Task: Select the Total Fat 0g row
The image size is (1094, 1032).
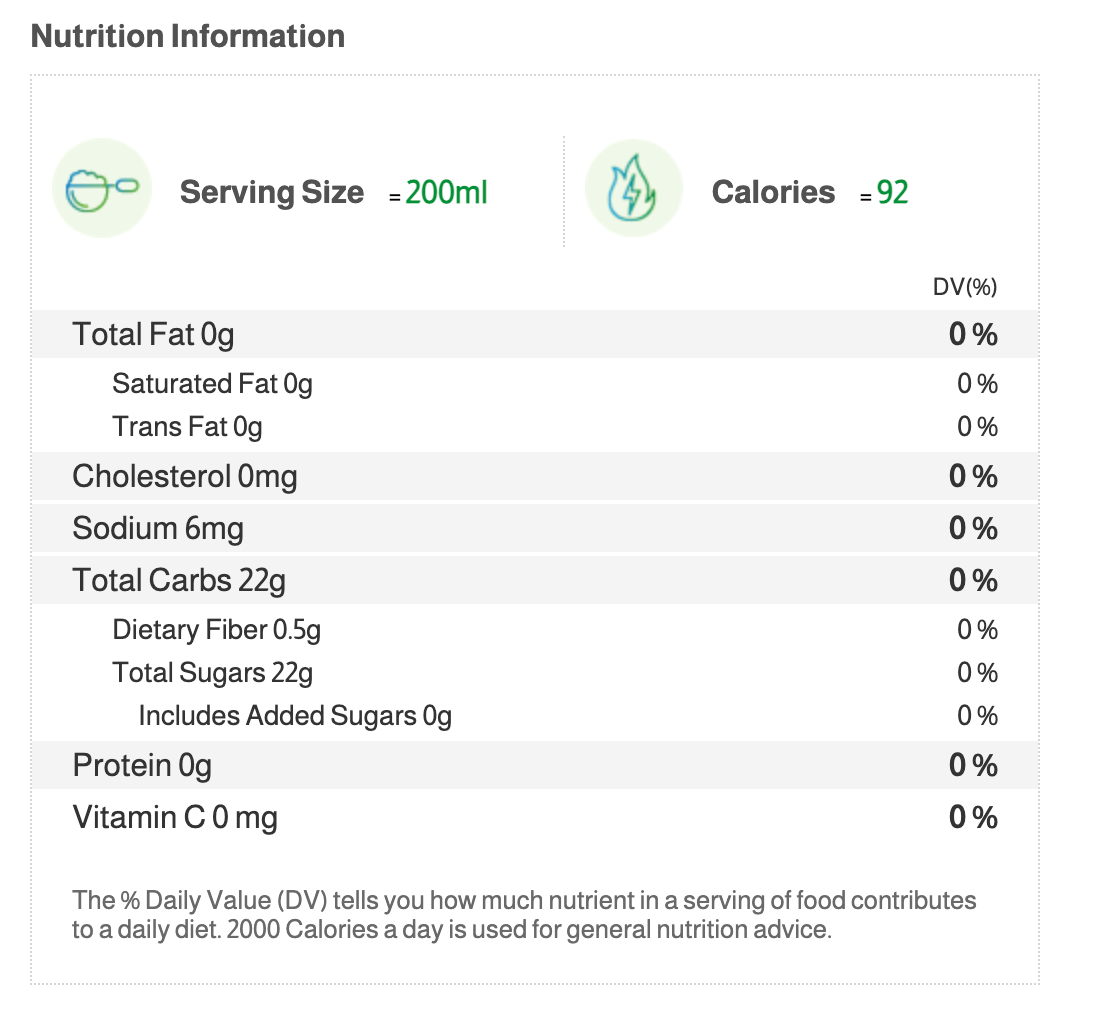Action: [153, 334]
